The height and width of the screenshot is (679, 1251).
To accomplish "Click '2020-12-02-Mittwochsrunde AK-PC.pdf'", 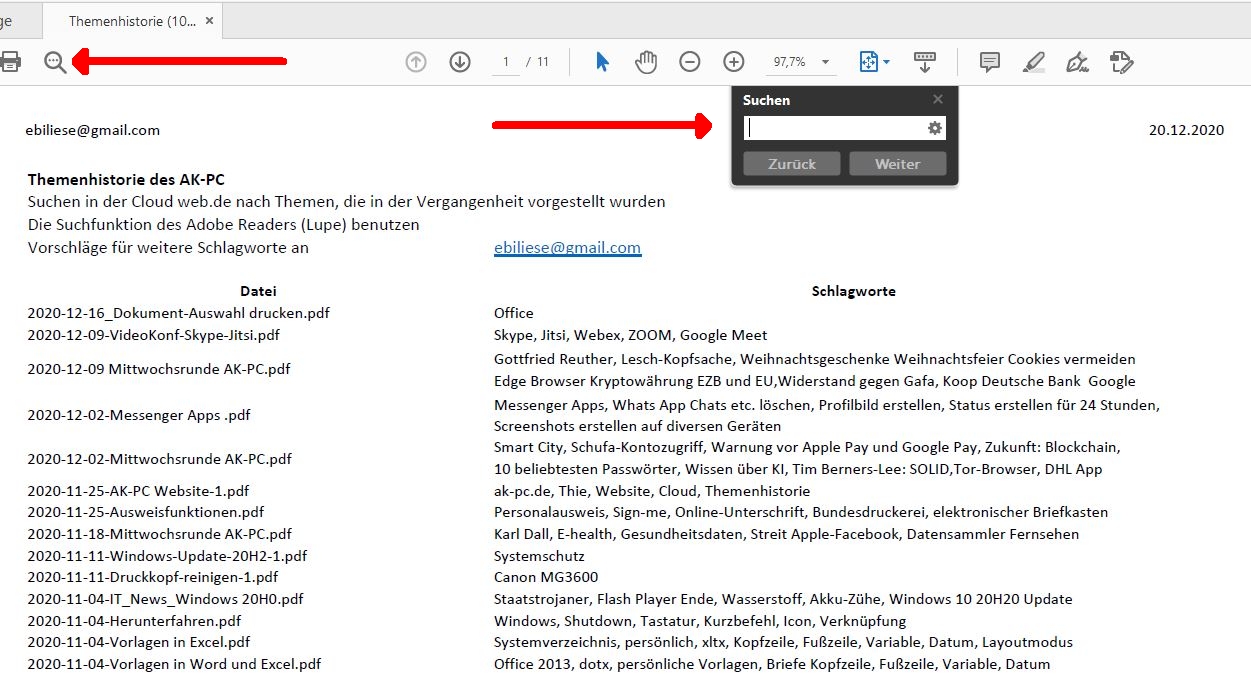I will pyautogui.click(x=159, y=459).
